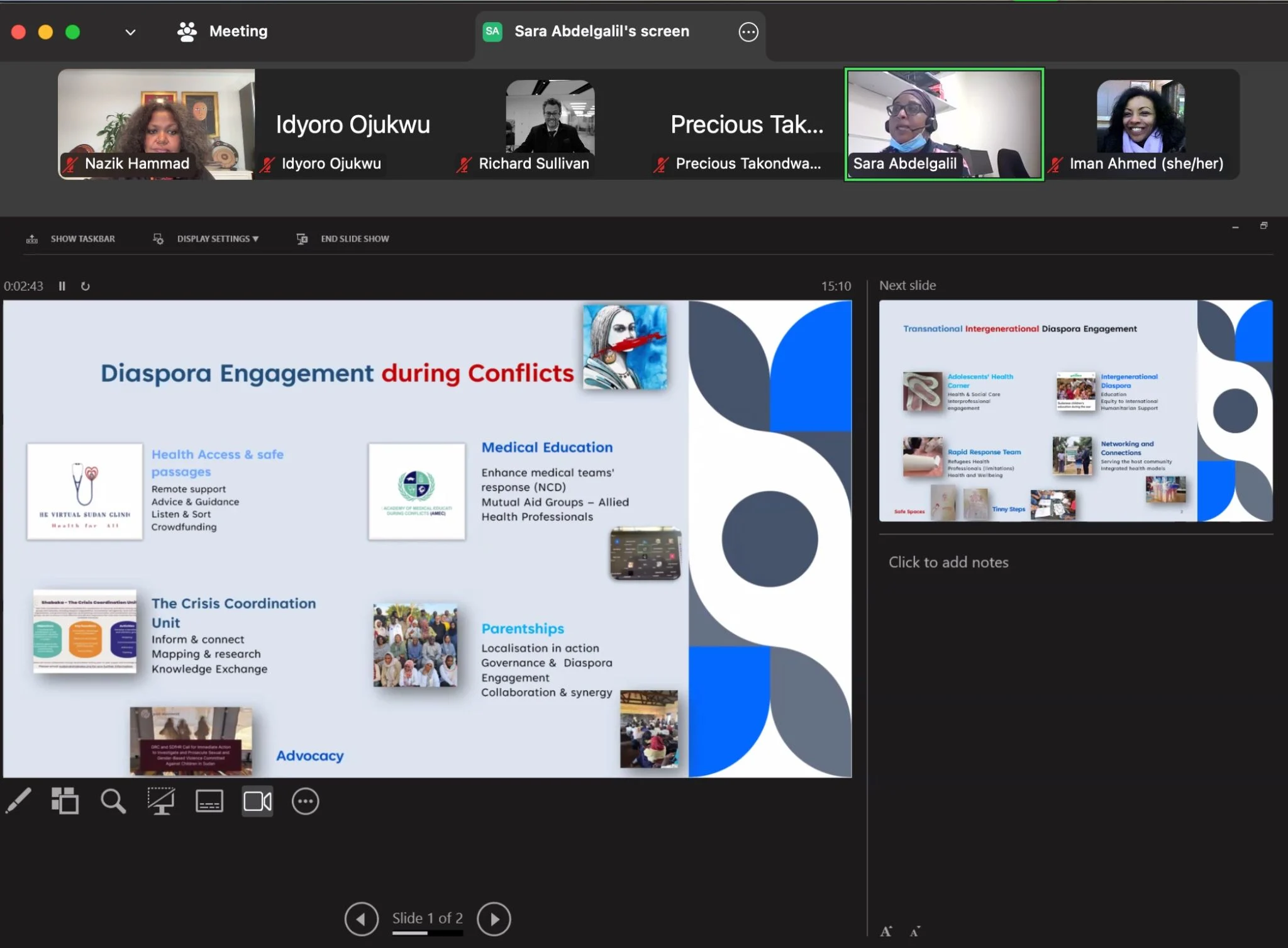Click the next slide preview thumbnail
This screenshot has height=948, width=1288.
tap(1075, 411)
